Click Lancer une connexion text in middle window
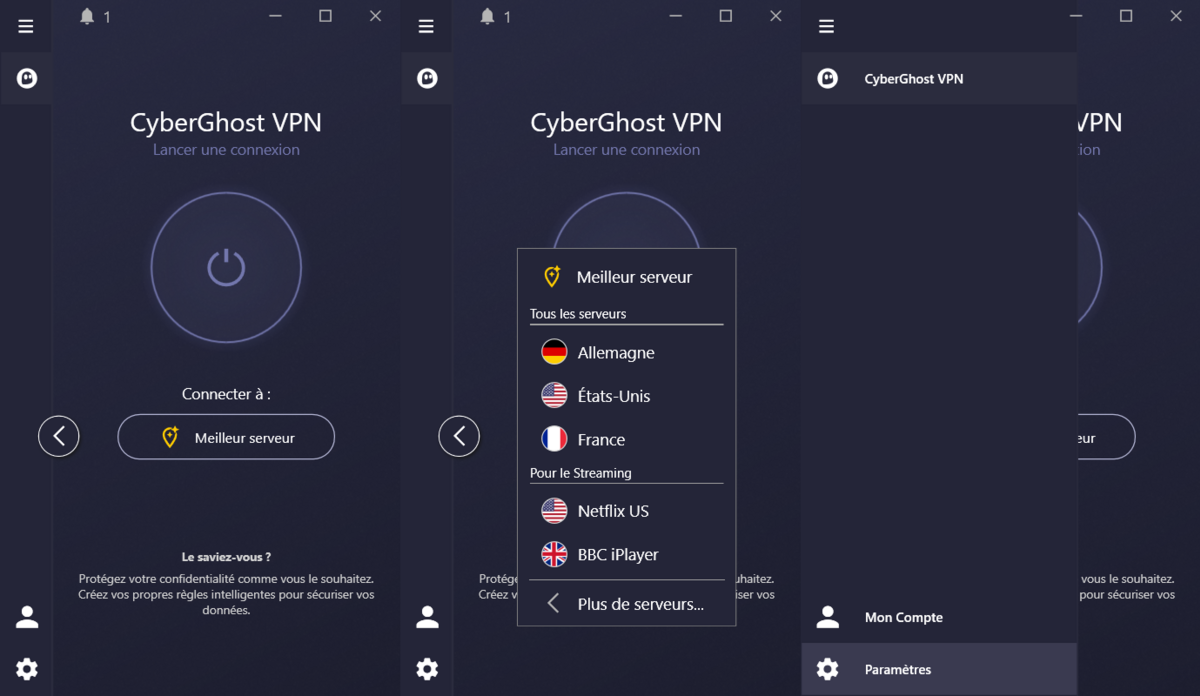This screenshot has width=1200, height=696. pos(626,150)
